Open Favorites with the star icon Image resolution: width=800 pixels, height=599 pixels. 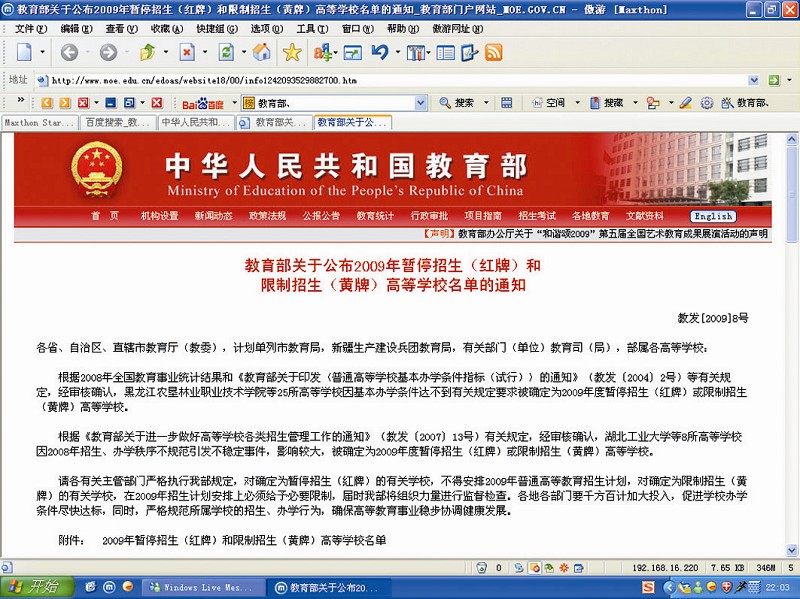point(292,52)
